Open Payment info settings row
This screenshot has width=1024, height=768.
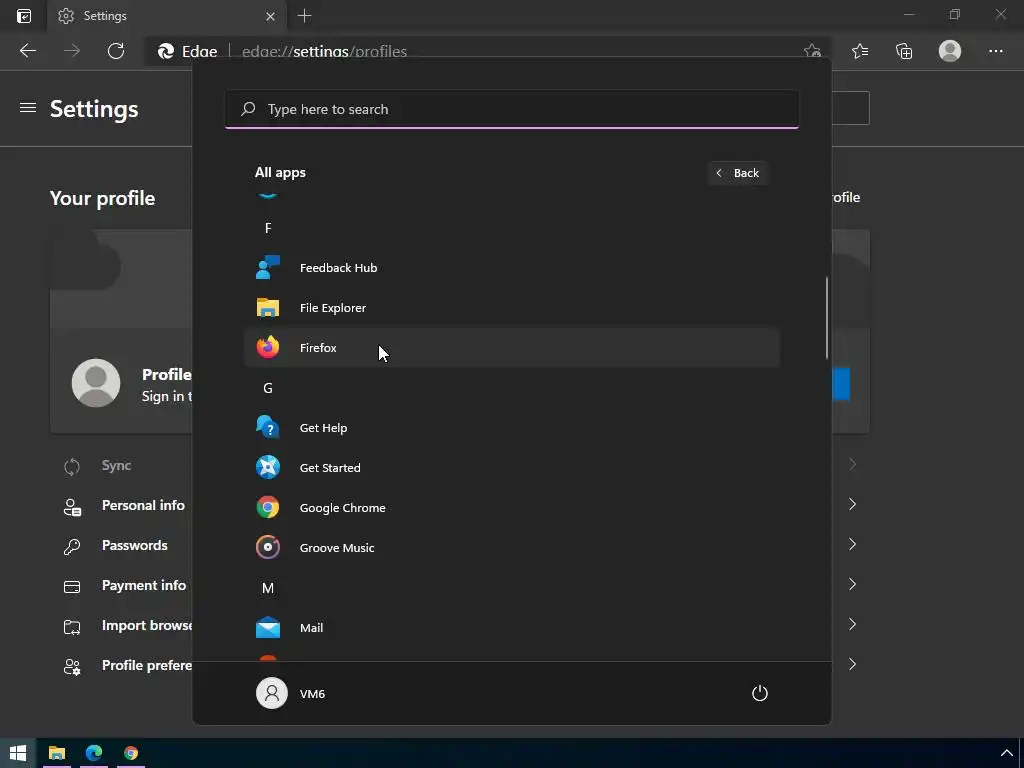[x=144, y=585]
